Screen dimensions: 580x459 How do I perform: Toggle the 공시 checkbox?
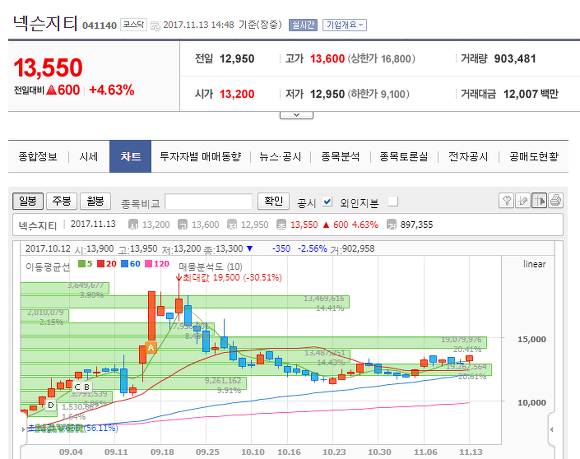327,202
